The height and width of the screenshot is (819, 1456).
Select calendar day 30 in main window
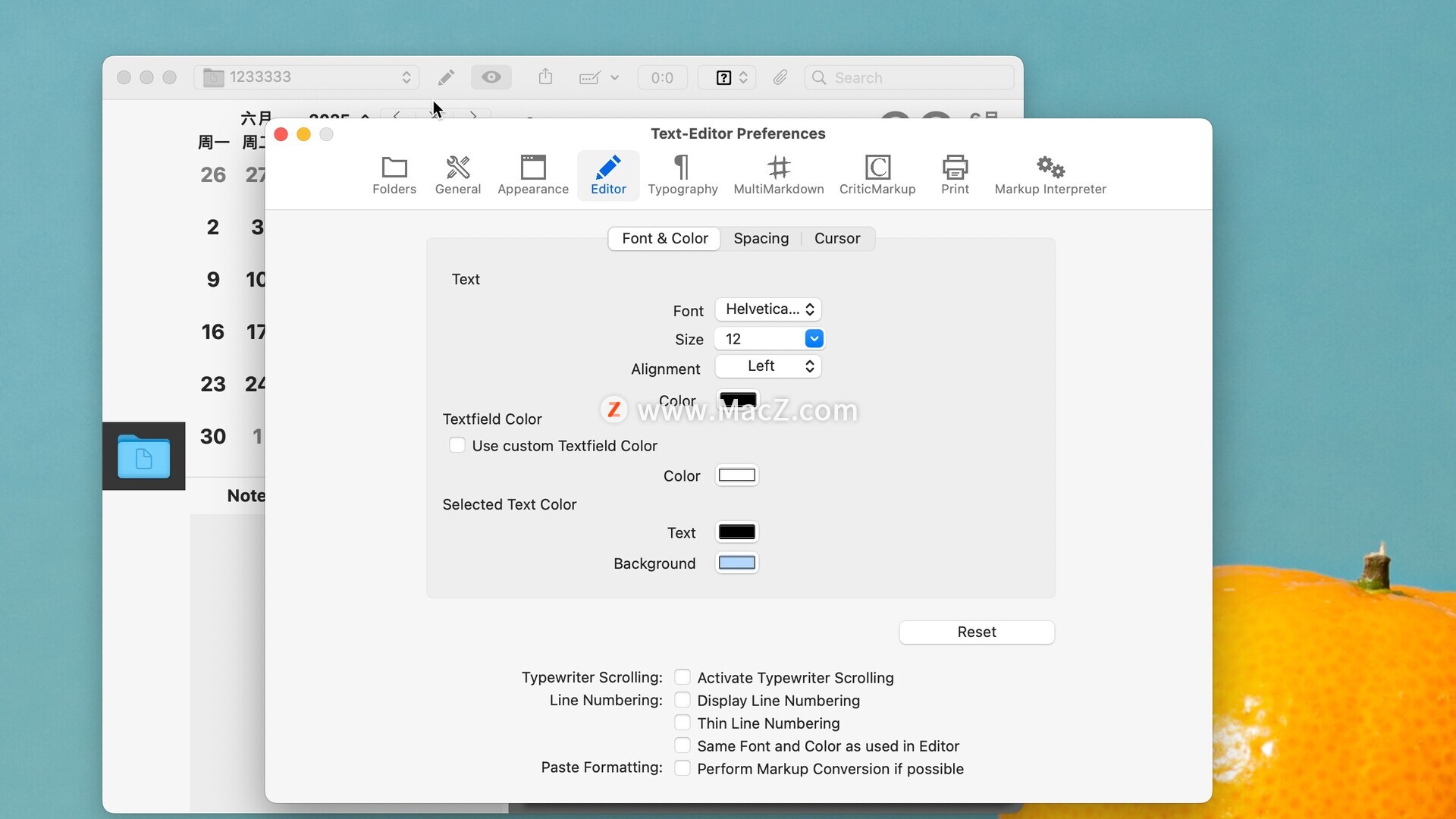point(213,437)
